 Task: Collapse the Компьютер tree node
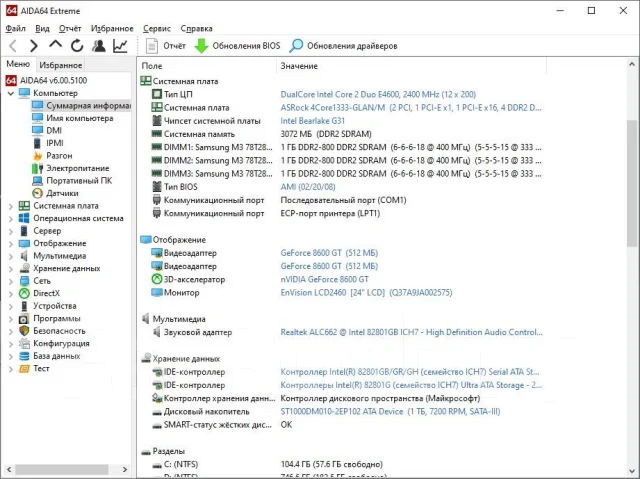[11, 93]
